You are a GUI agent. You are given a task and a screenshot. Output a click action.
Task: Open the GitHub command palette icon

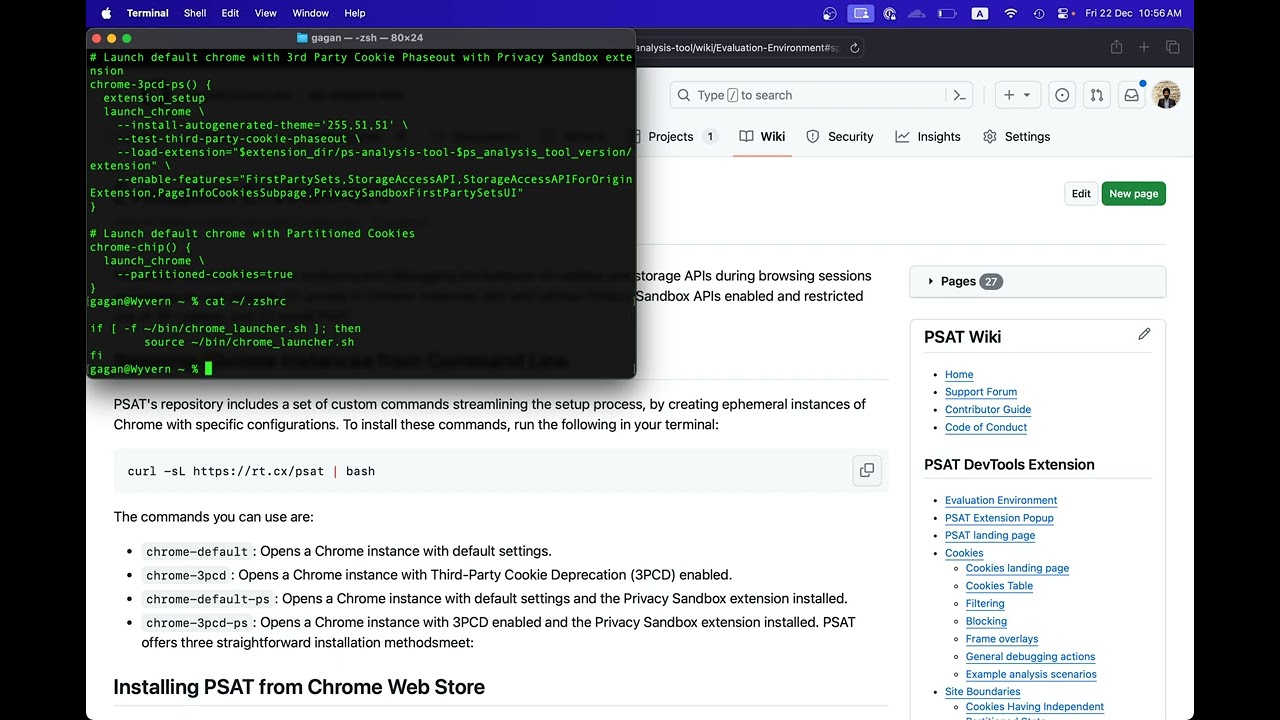coord(960,95)
